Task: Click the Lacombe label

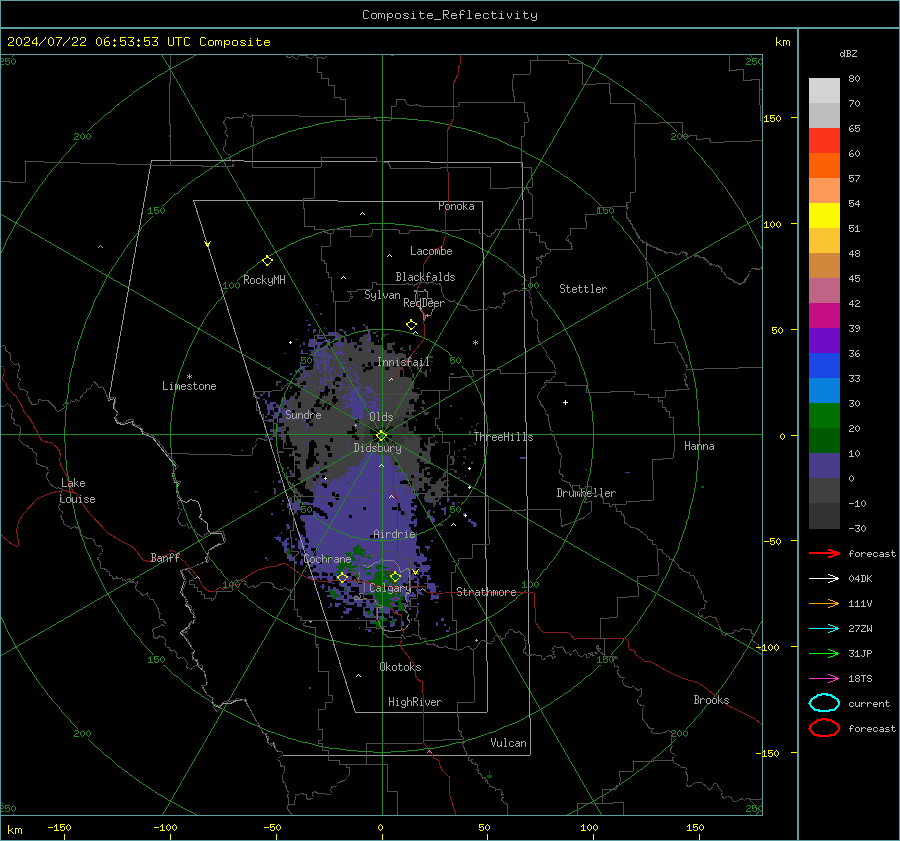Action: (x=431, y=251)
